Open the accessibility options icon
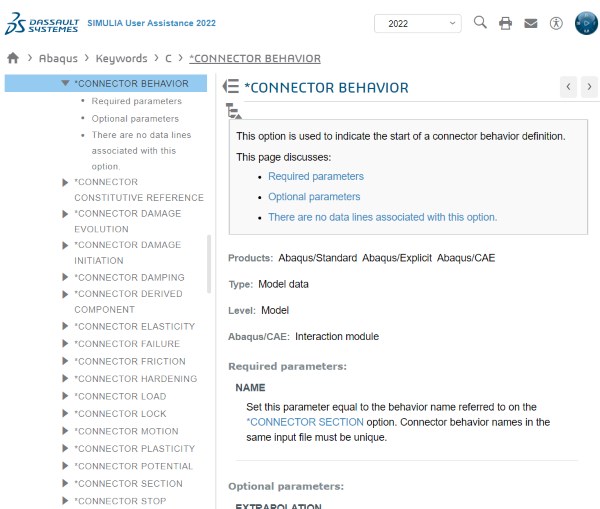 point(556,23)
